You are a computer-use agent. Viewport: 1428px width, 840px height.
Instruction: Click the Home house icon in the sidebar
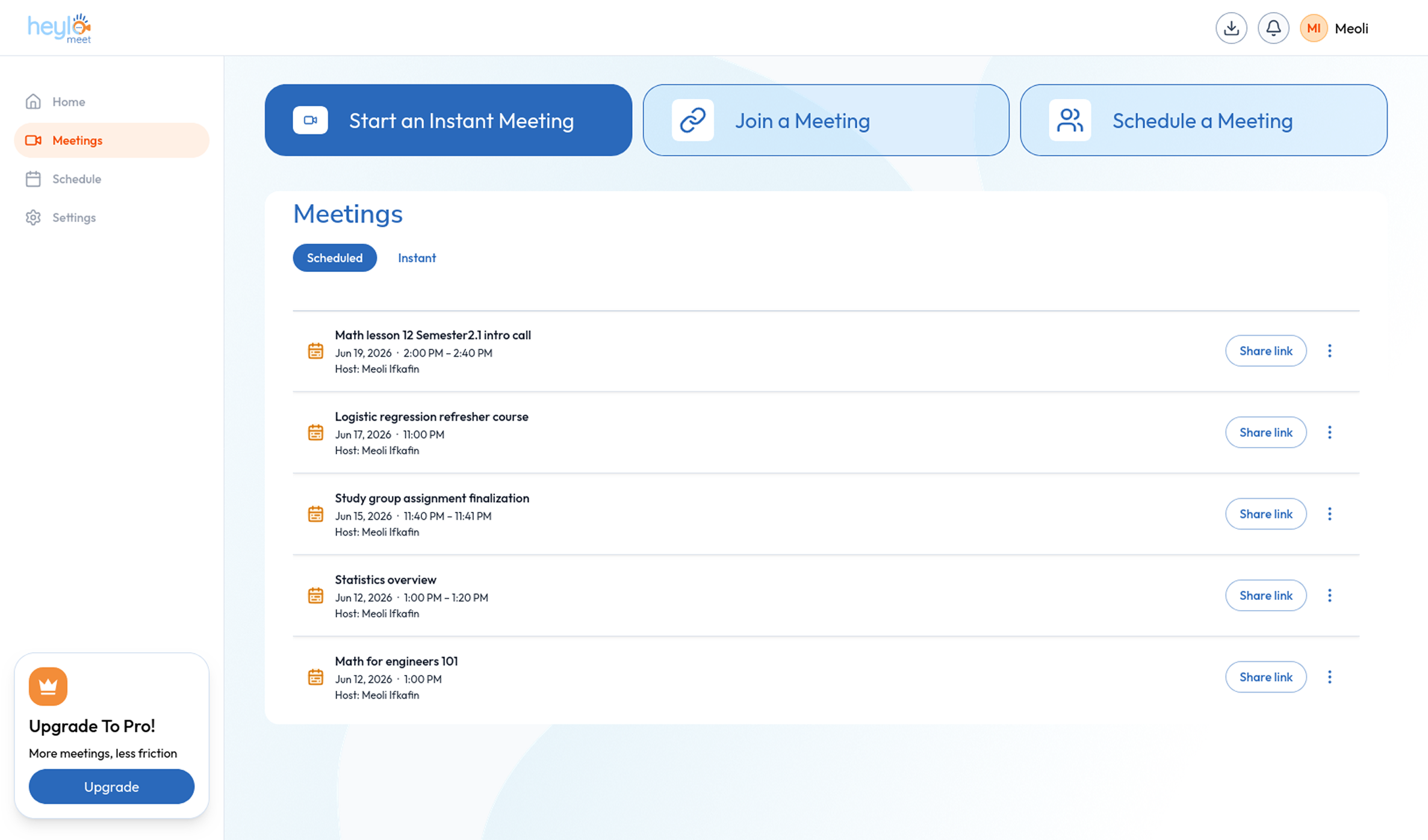(33, 102)
